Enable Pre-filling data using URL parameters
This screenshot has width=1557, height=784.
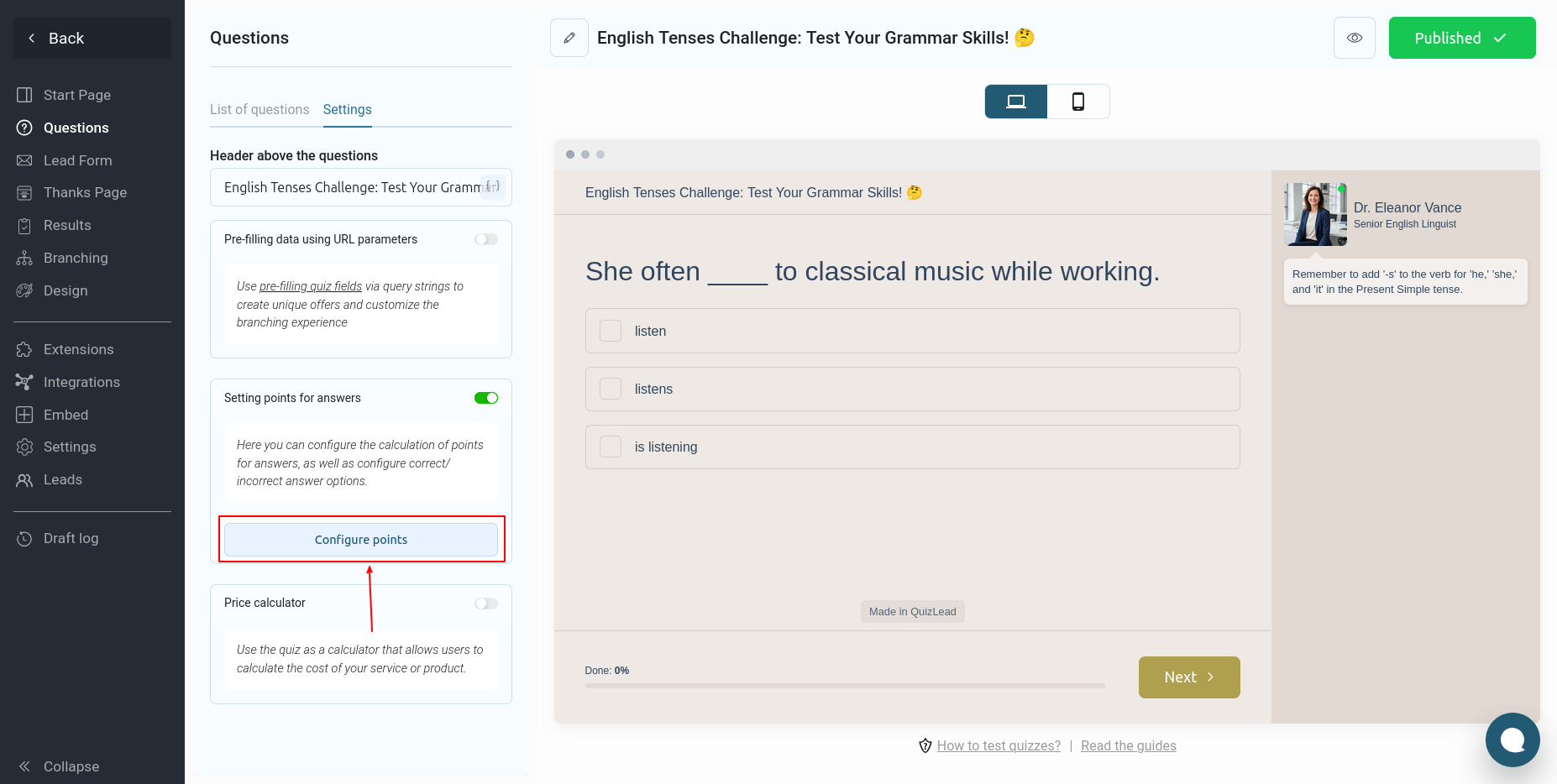[486, 239]
